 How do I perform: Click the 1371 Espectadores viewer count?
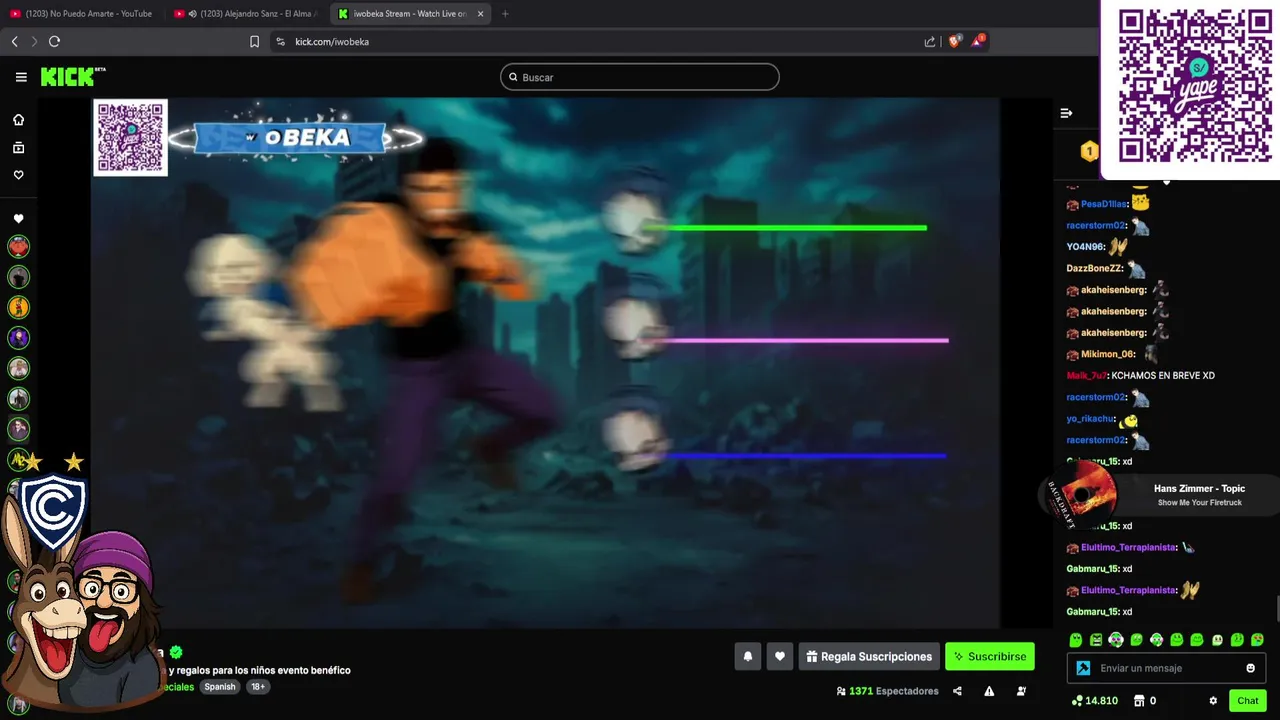888,691
